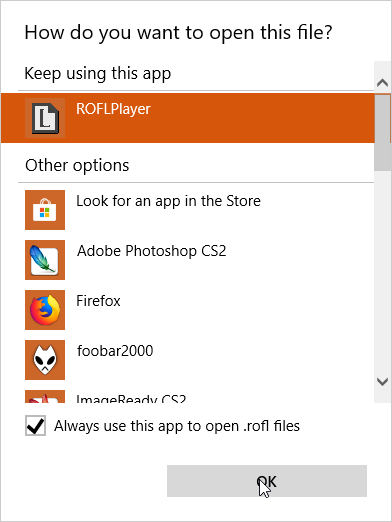Select the ROFLPlayer text label

[113, 109]
